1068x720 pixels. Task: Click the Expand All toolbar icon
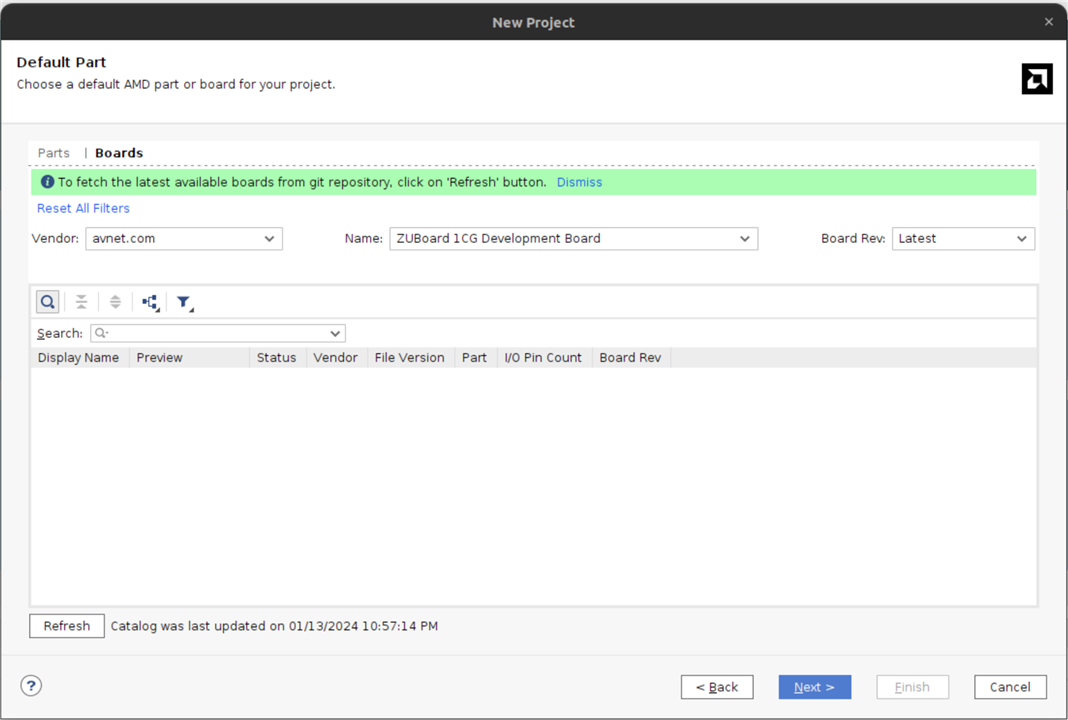(x=115, y=302)
